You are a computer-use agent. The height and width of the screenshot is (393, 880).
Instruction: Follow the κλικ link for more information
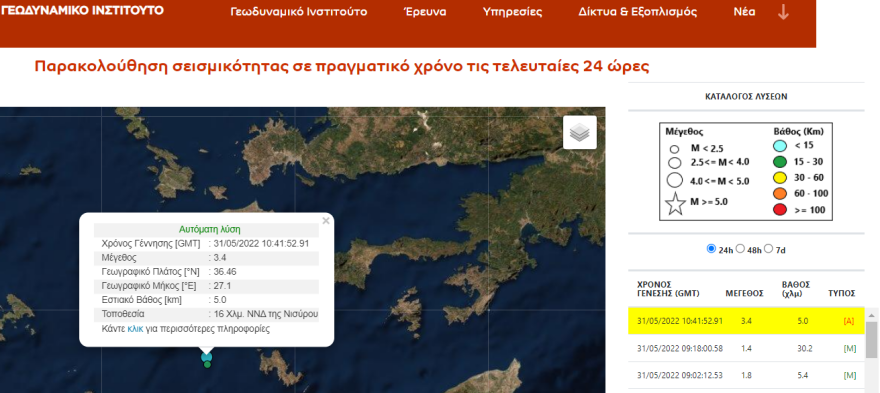pos(135,329)
